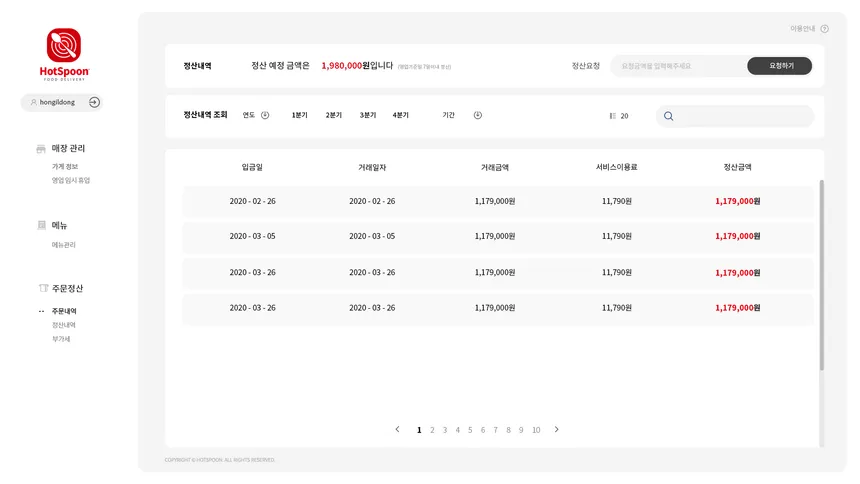Image resolution: width=860 pixels, height=484 pixels.
Task: Go to page 3
Action: [445, 430]
